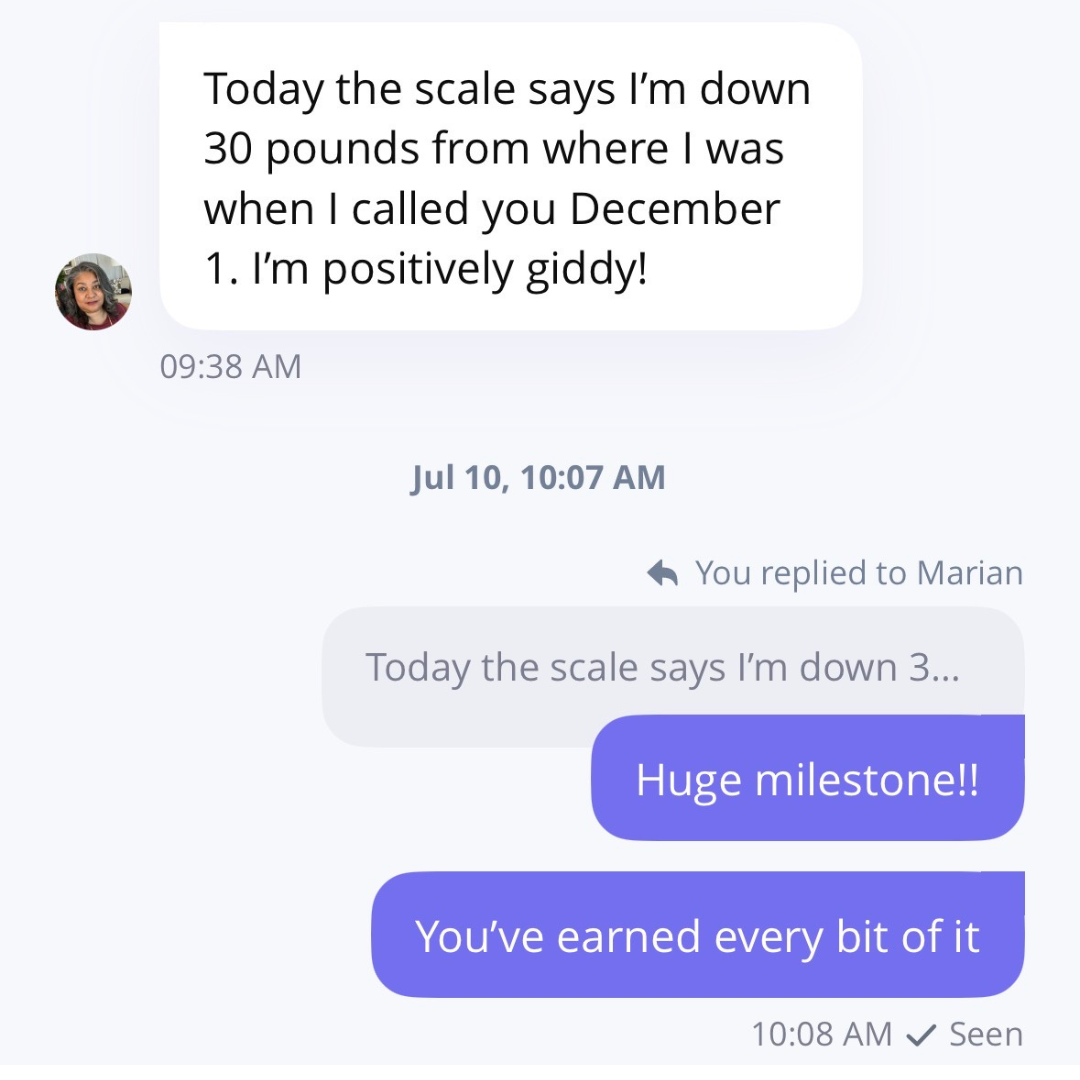Click the reply arrow icon
The image size is (1080, 1080).
pos(663,573)
